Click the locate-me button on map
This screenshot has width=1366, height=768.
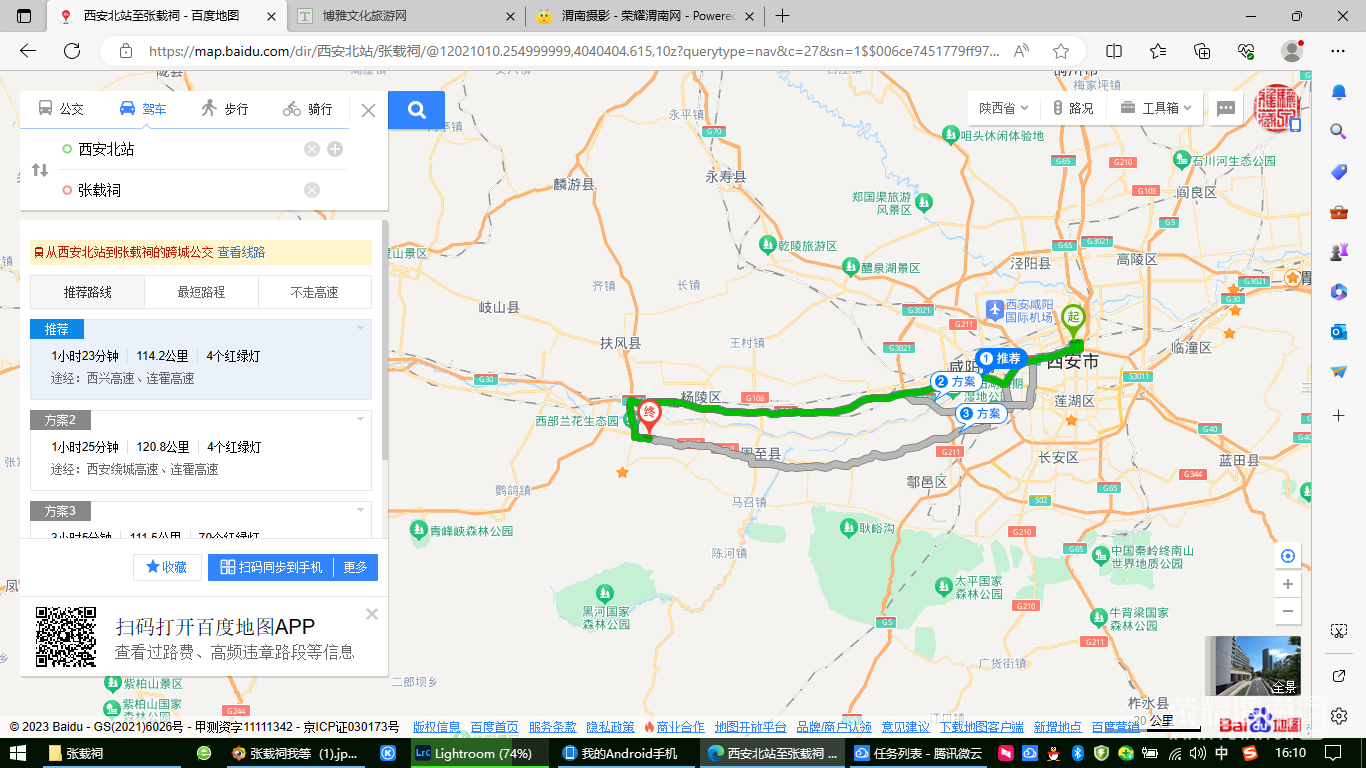coord(1288,556)
